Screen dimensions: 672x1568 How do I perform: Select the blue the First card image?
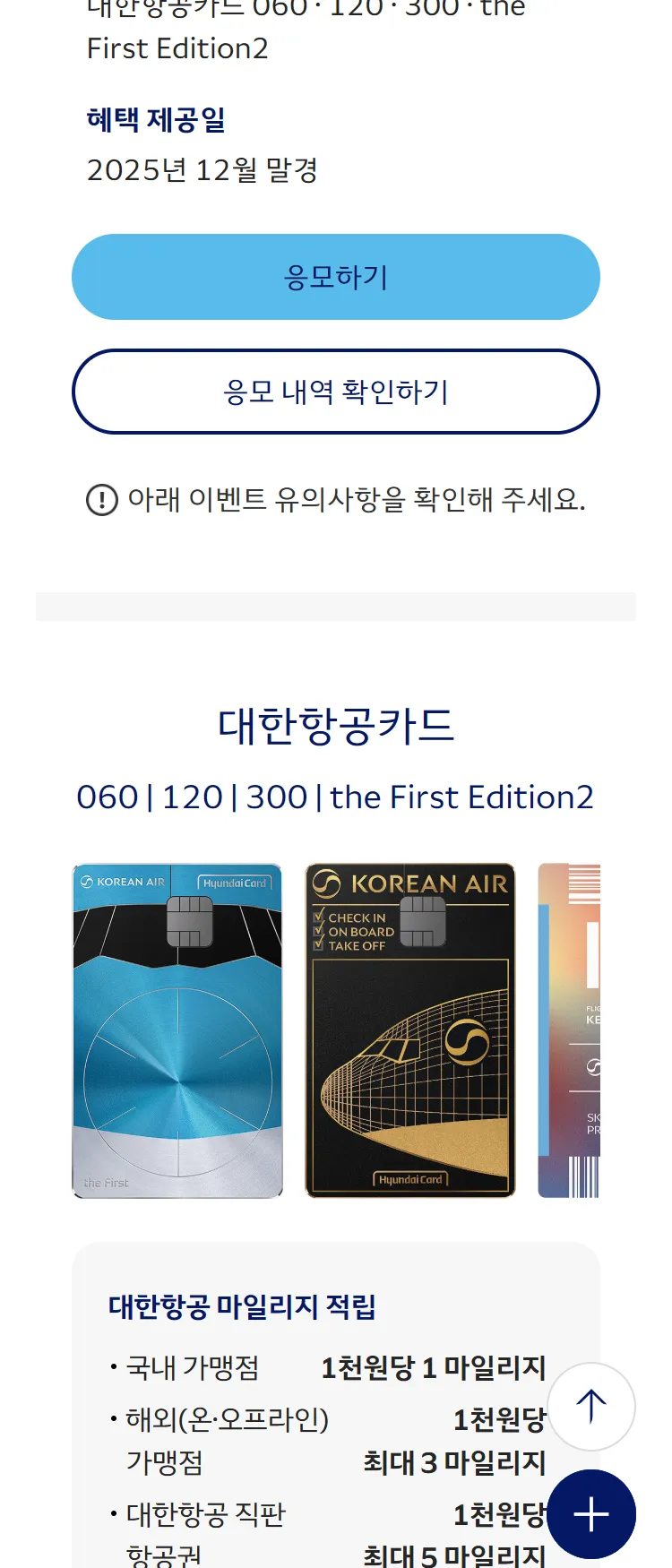tap(177, 1030)
